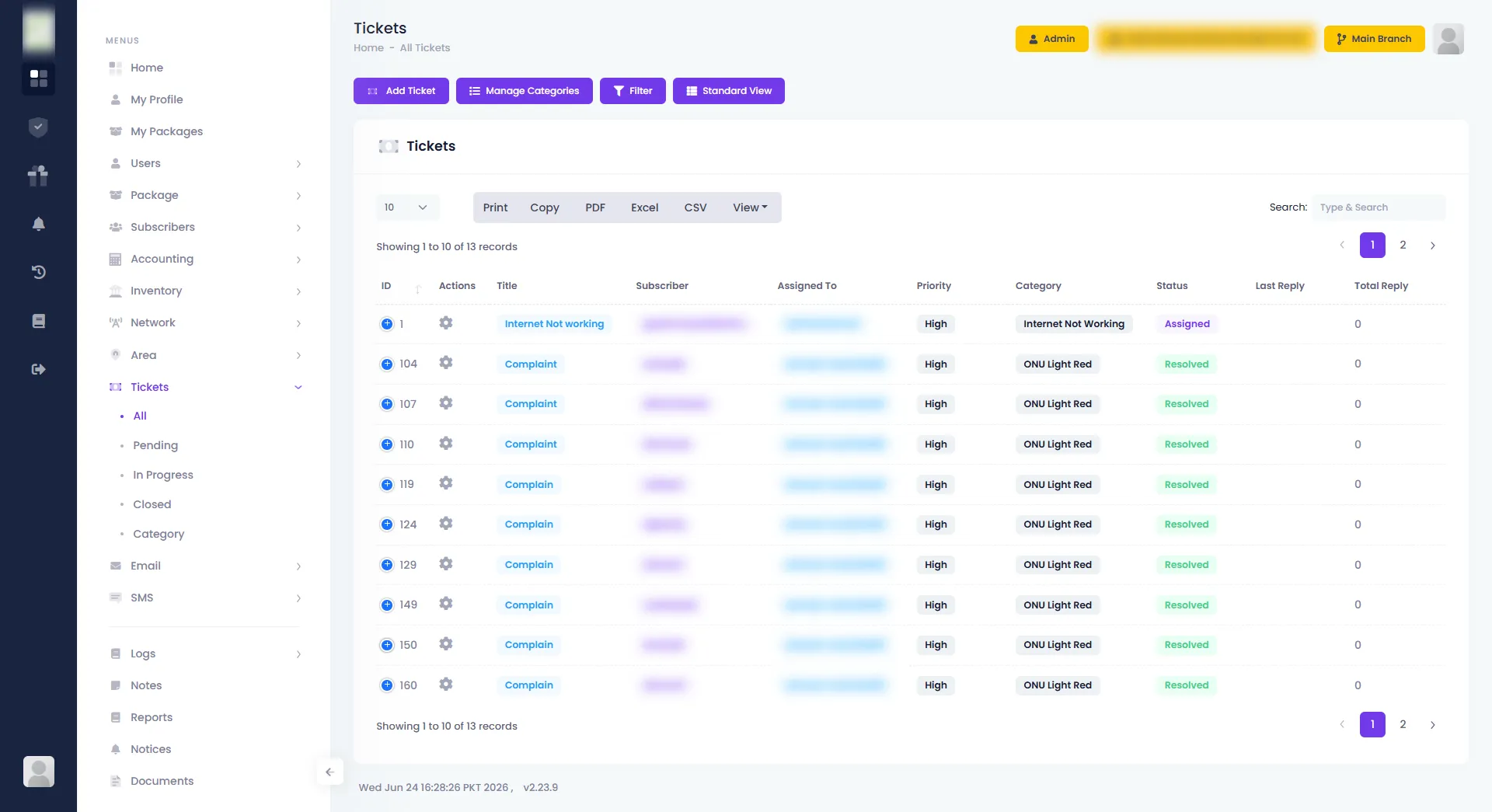Select Pending tickets submenu
The width and height of the screenshot is (1492, 812).
click(x=155, y=445)
